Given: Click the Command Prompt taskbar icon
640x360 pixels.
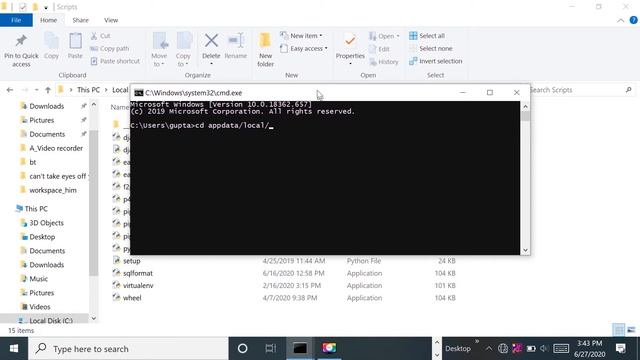Looking at the screenshot, I should [x=300, y=349].
